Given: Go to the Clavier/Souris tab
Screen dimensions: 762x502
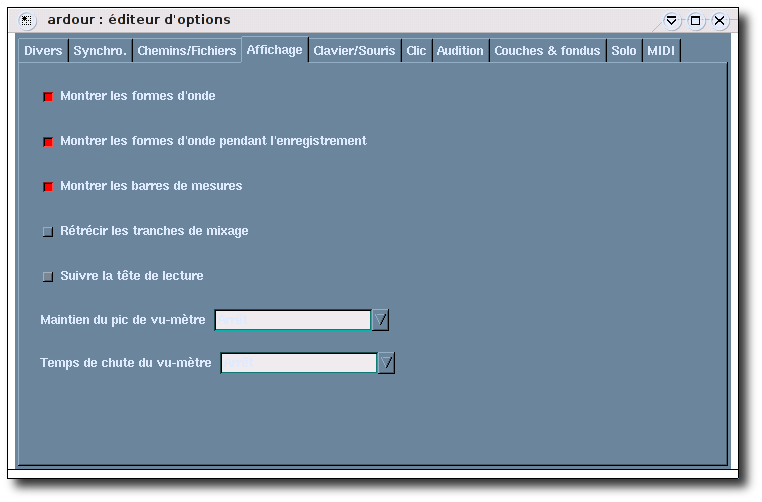Looking at the screenshot, I should [x=354, y=51].
